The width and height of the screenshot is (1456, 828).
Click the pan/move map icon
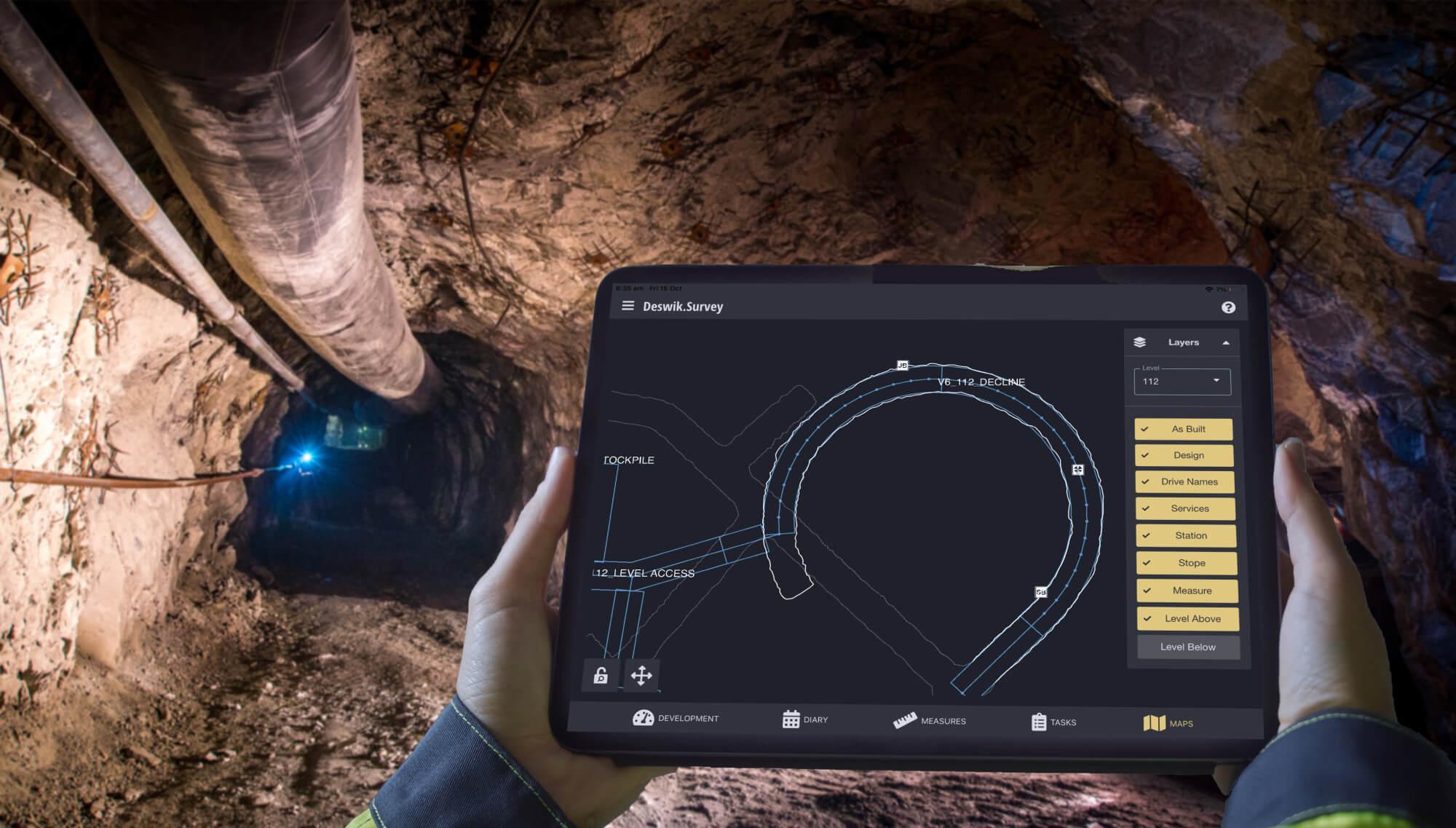point(641,674)
